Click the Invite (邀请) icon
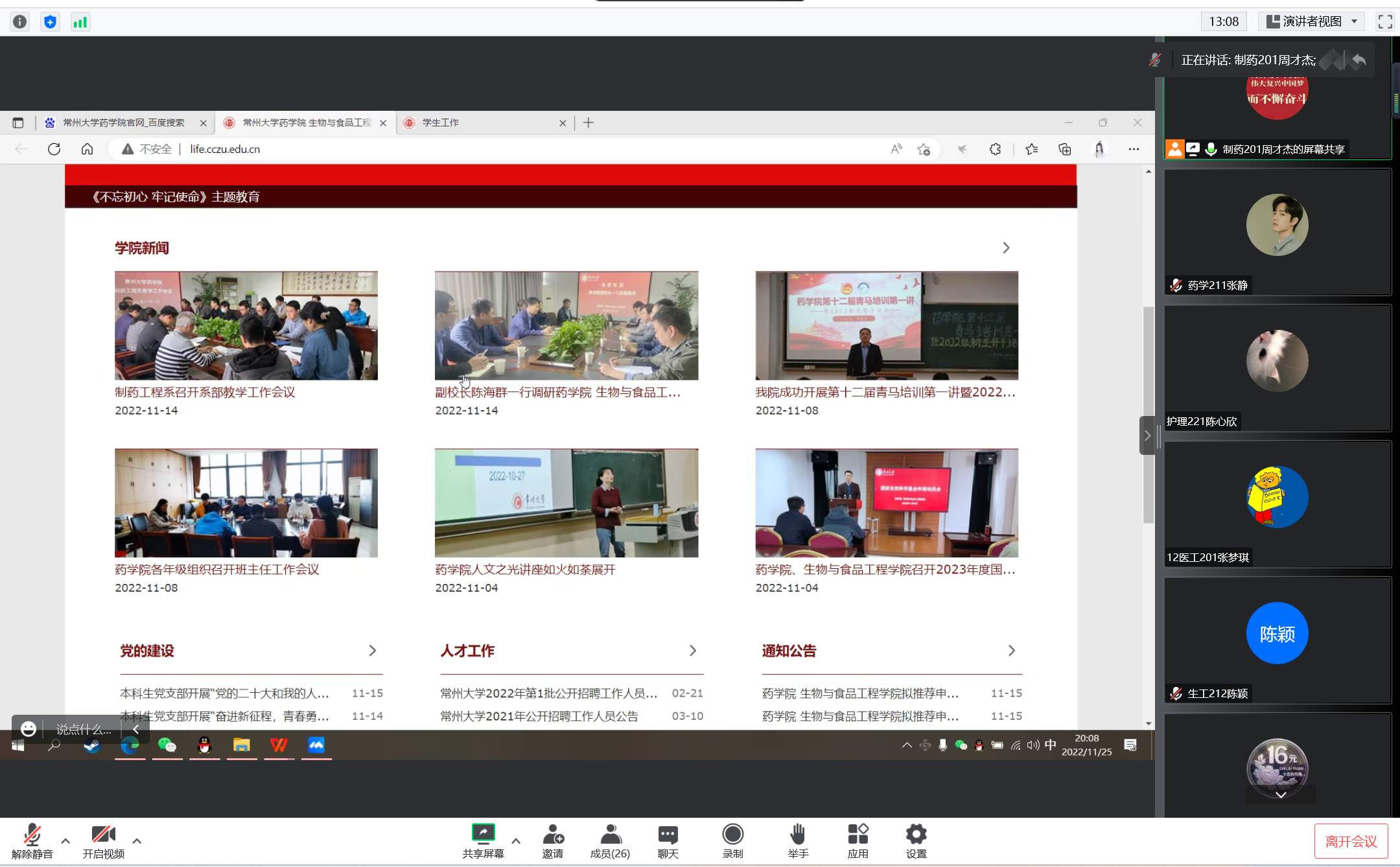The width and height of the screenshot is (1400, 867). point(553,835)
